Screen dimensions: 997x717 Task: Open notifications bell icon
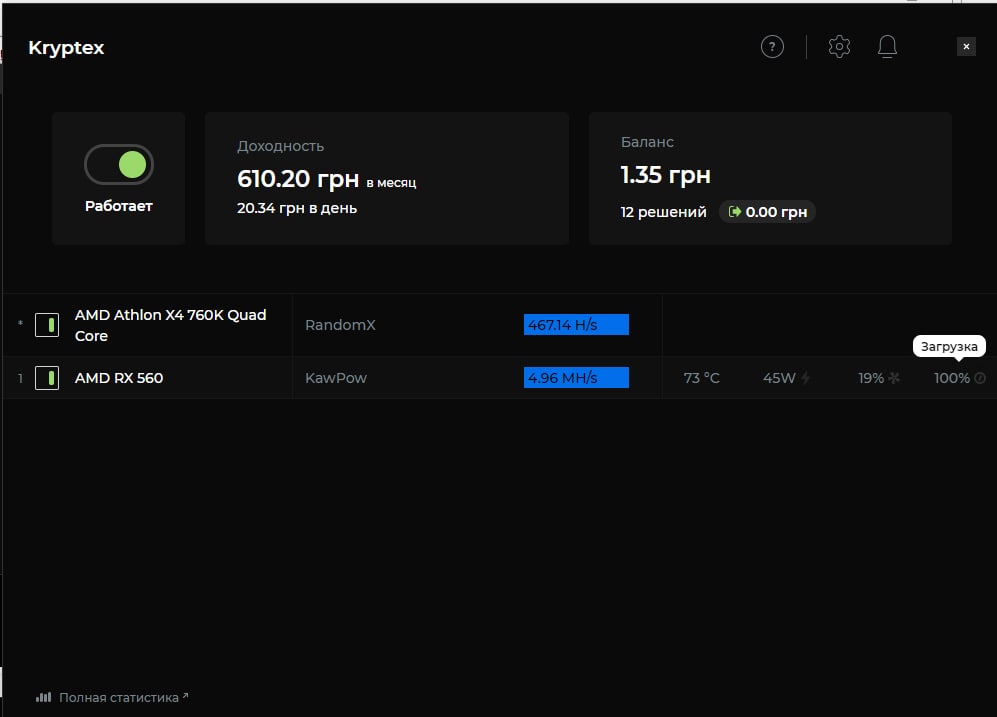click(x=887, y=46)
